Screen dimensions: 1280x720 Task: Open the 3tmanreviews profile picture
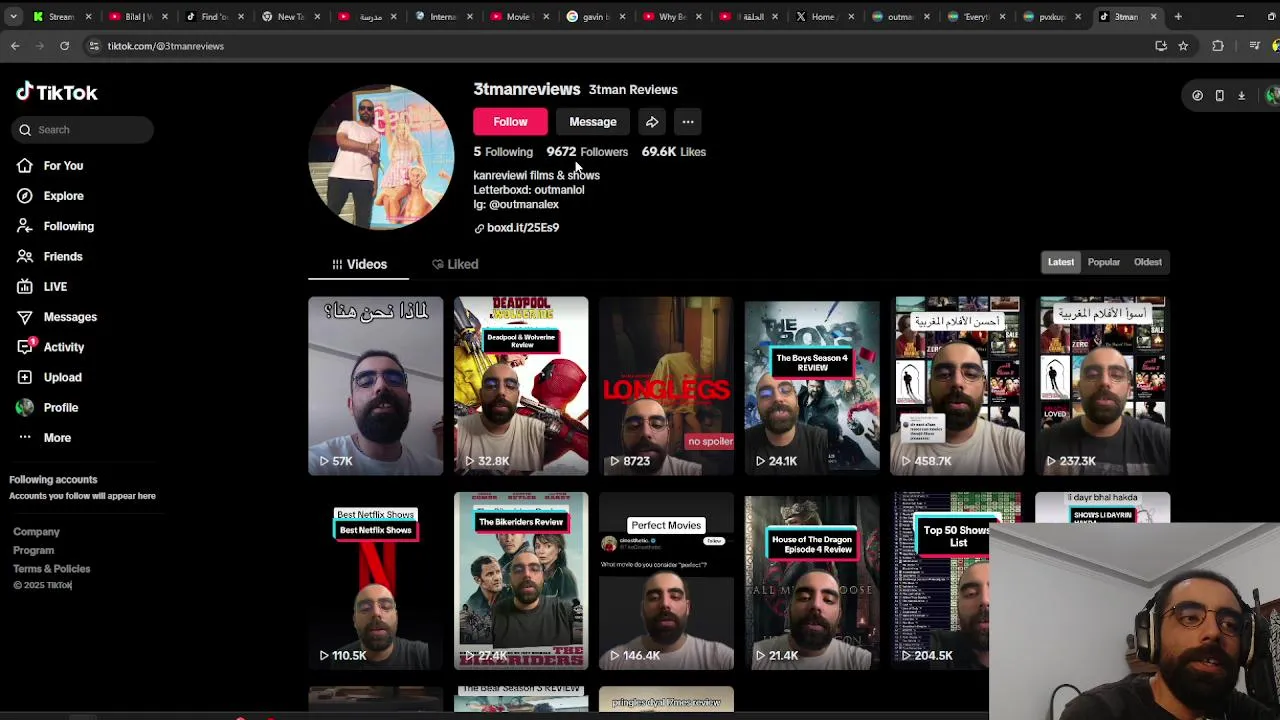381,157
